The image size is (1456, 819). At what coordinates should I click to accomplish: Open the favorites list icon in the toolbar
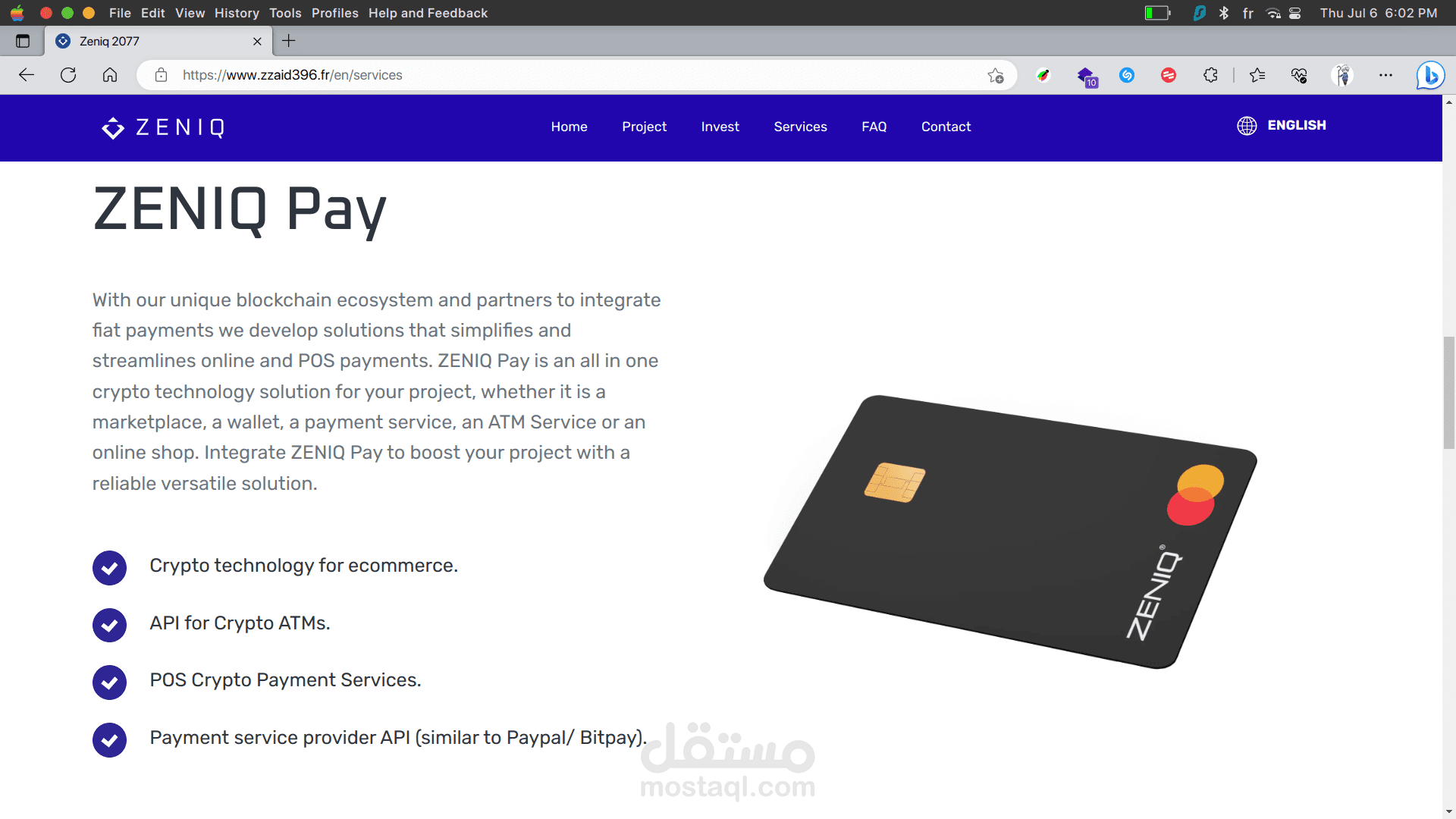pos(1257,75)
